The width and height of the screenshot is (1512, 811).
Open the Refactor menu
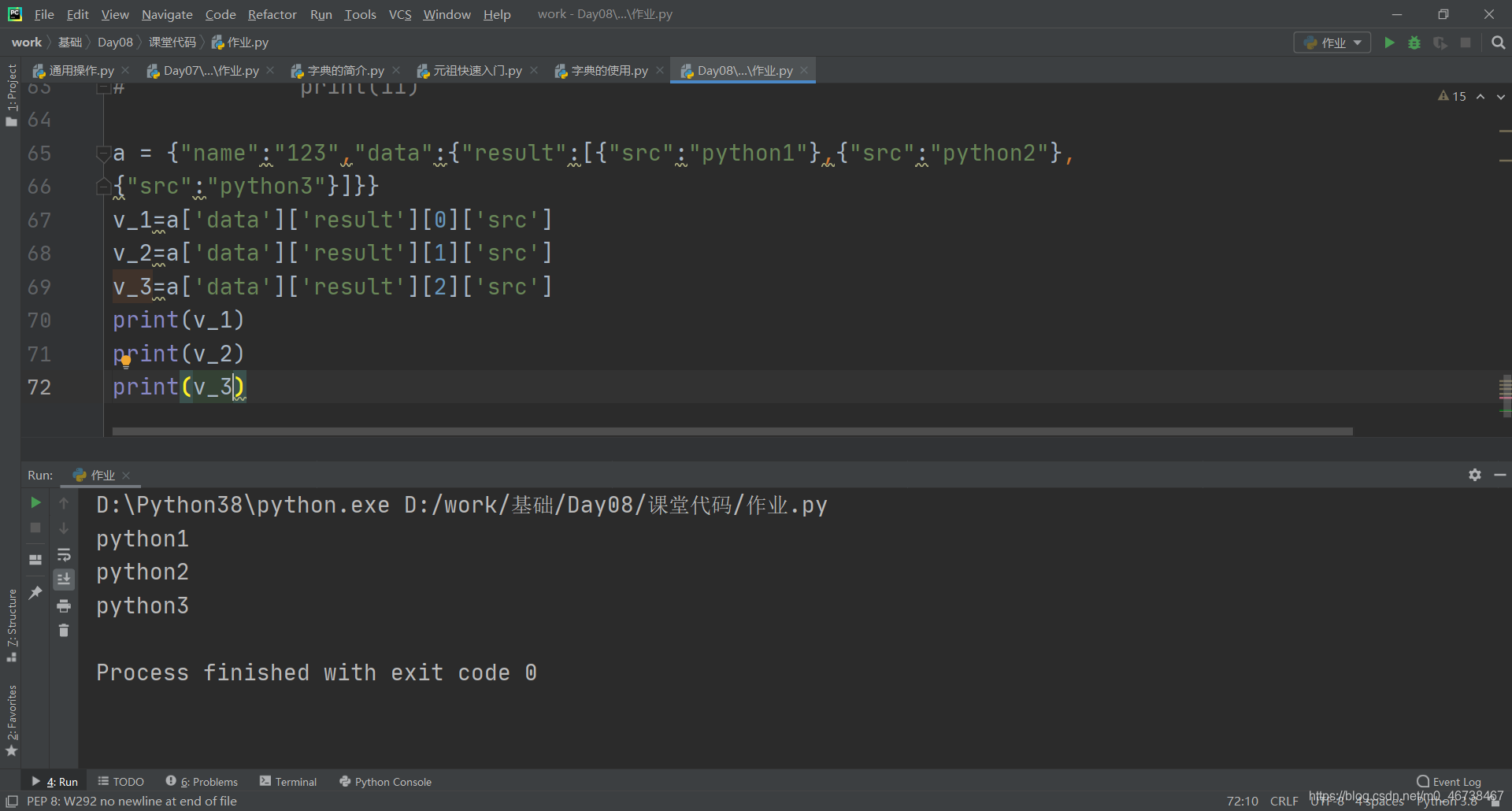(x=272, y=14)
